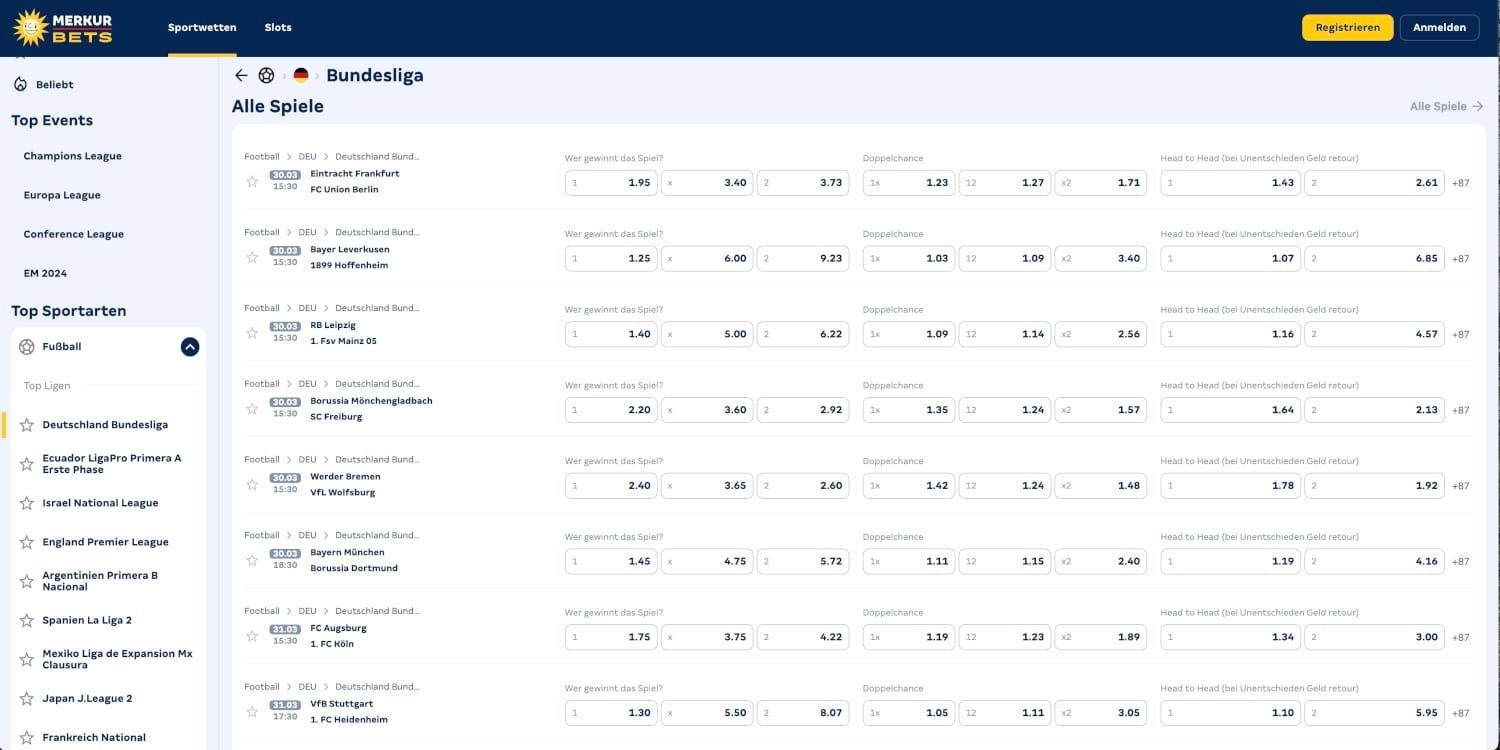Select odds 1.45 for Bayern München win

coord(610,560)
